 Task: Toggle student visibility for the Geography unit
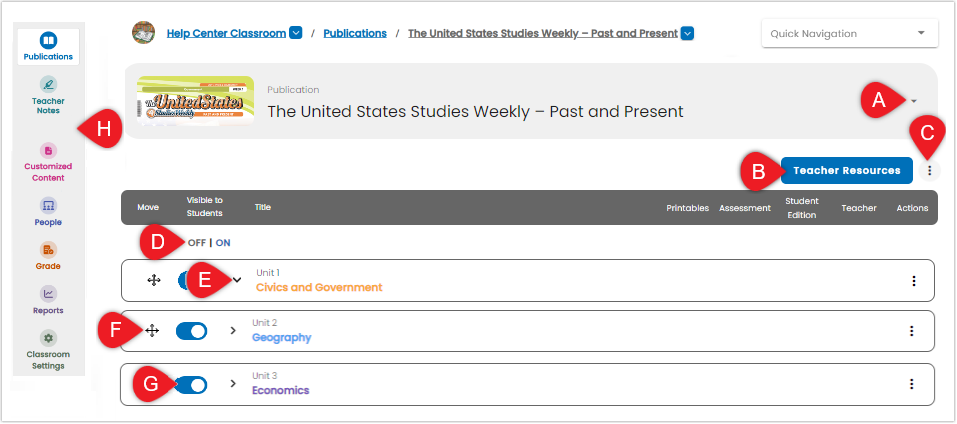192,331
